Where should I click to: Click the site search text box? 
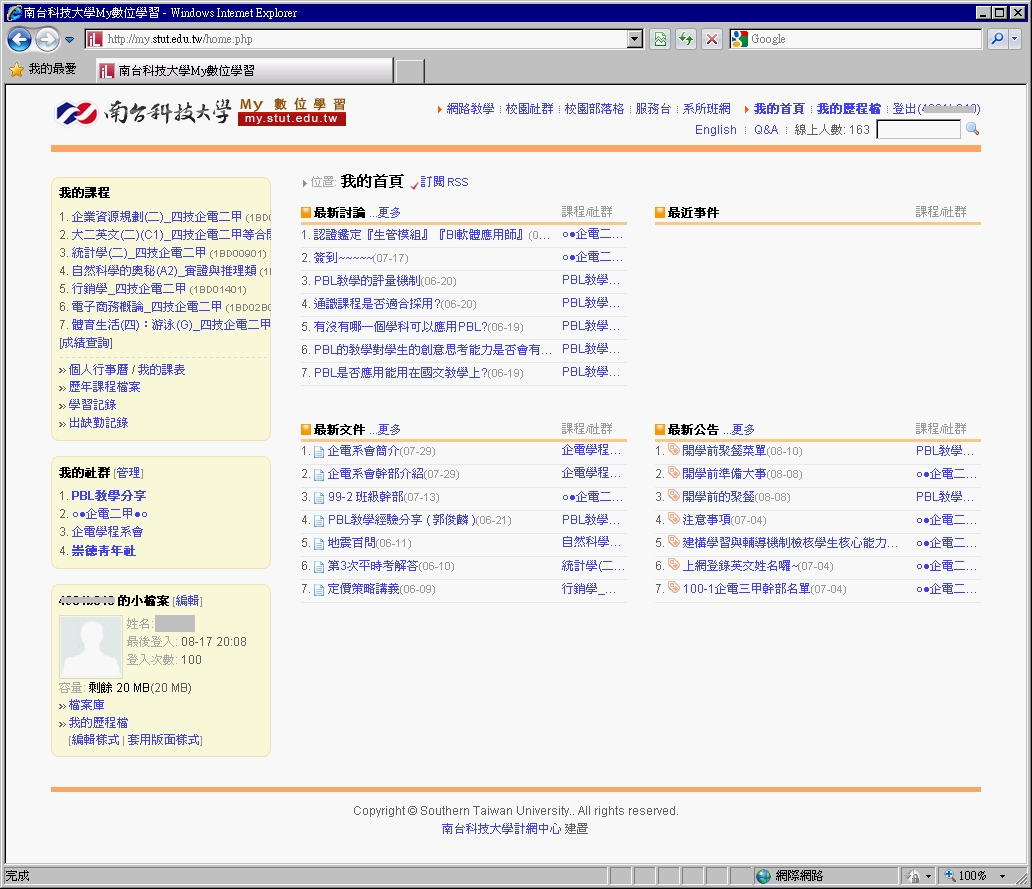(x=917, y=129)
